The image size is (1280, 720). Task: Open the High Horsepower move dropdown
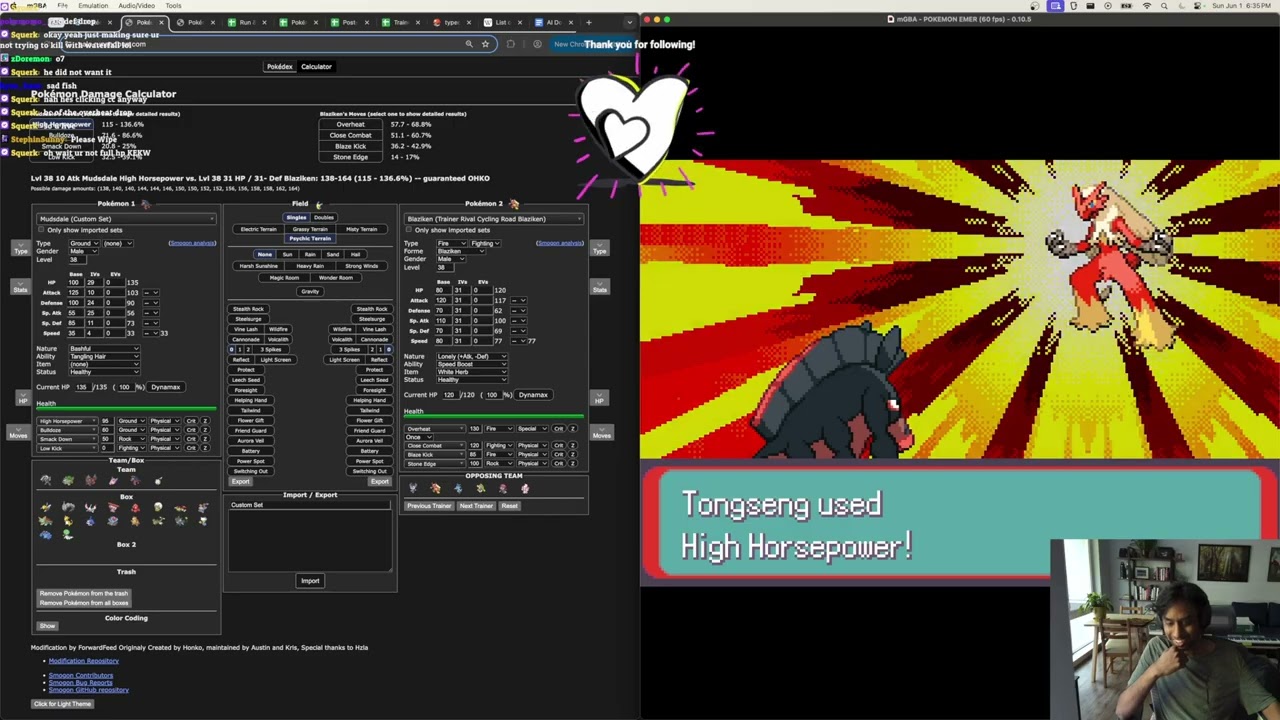click(x=65, y=421)
